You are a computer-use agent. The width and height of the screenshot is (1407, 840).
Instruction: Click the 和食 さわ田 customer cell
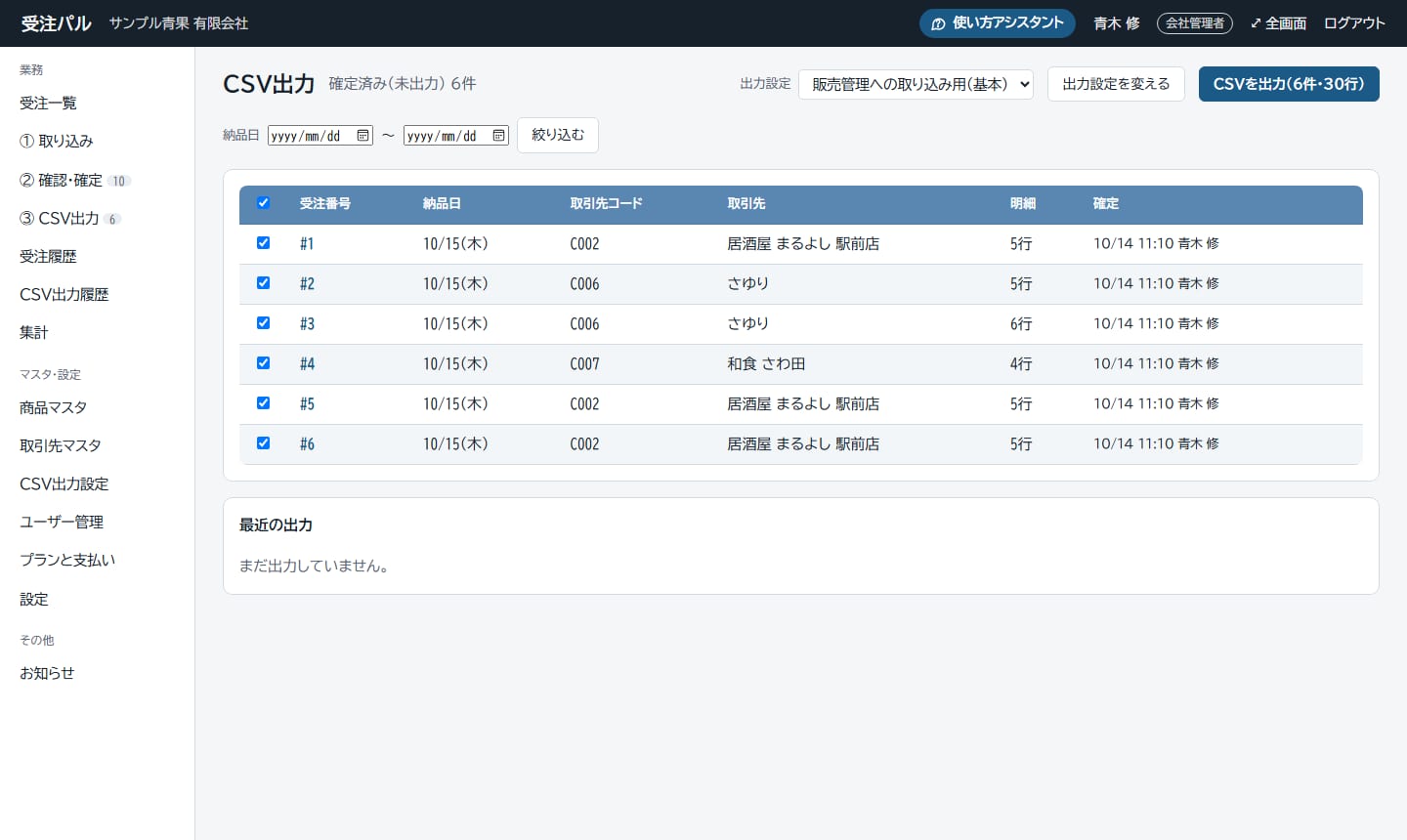tap(766, 364)
